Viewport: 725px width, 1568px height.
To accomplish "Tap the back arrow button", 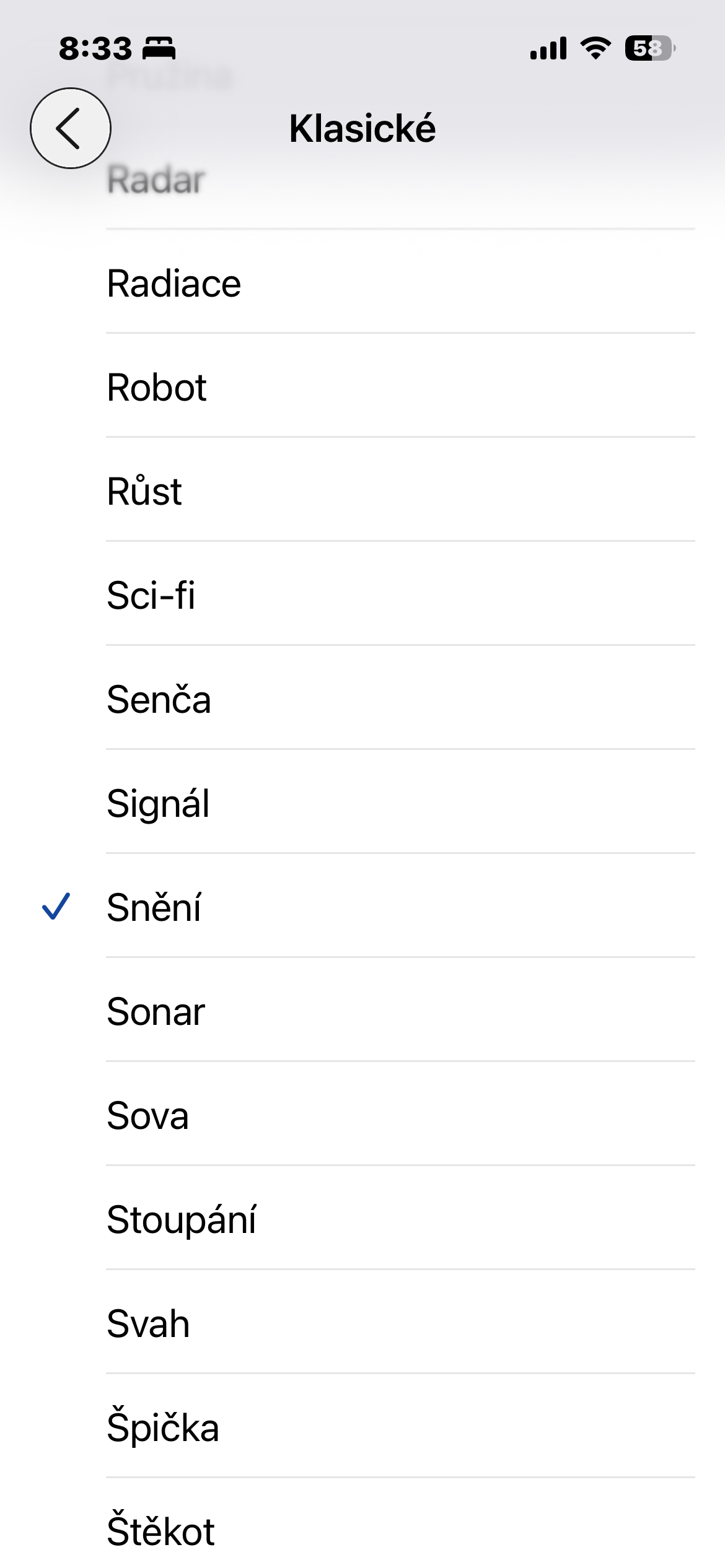I will tap(71, 128).
